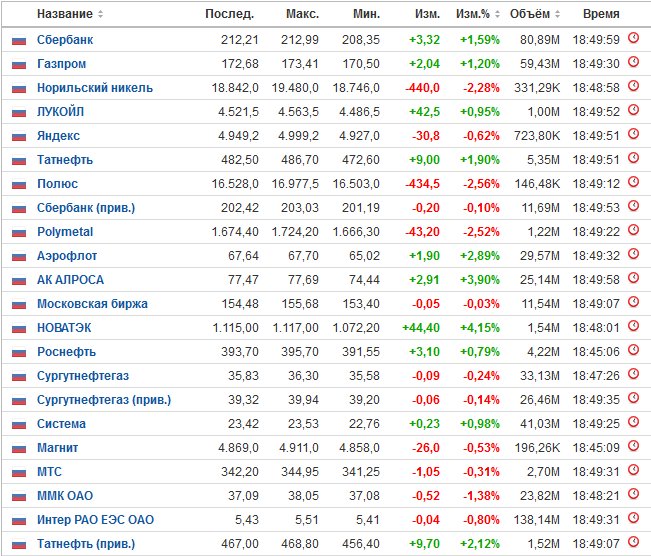The height and width of the screenshot is (556, 651).
Task: Click the clock icon in Сбербанк (прив.) row
Action: coord(633,206)
